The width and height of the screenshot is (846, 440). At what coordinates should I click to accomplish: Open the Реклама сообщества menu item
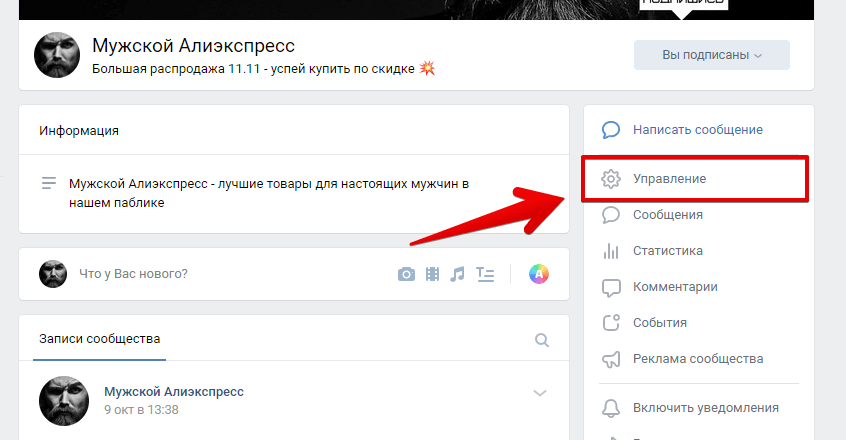(x=699, y=359)
